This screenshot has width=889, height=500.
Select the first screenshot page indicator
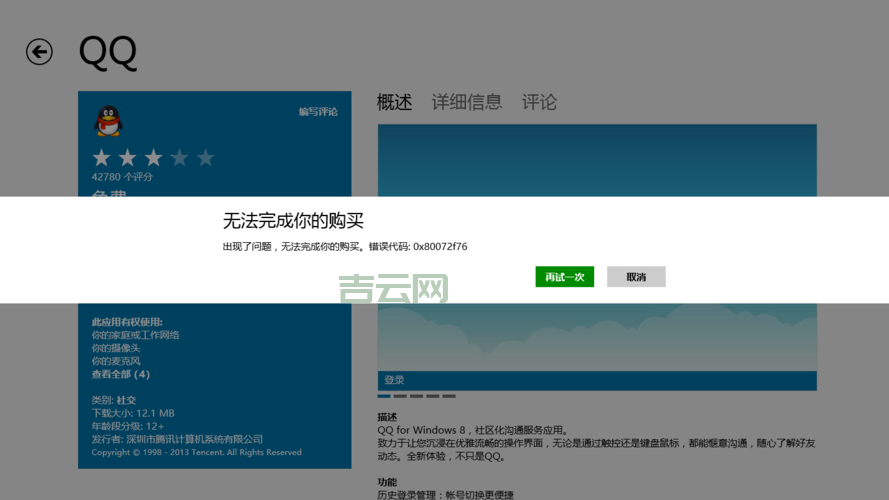pos(384,396)
